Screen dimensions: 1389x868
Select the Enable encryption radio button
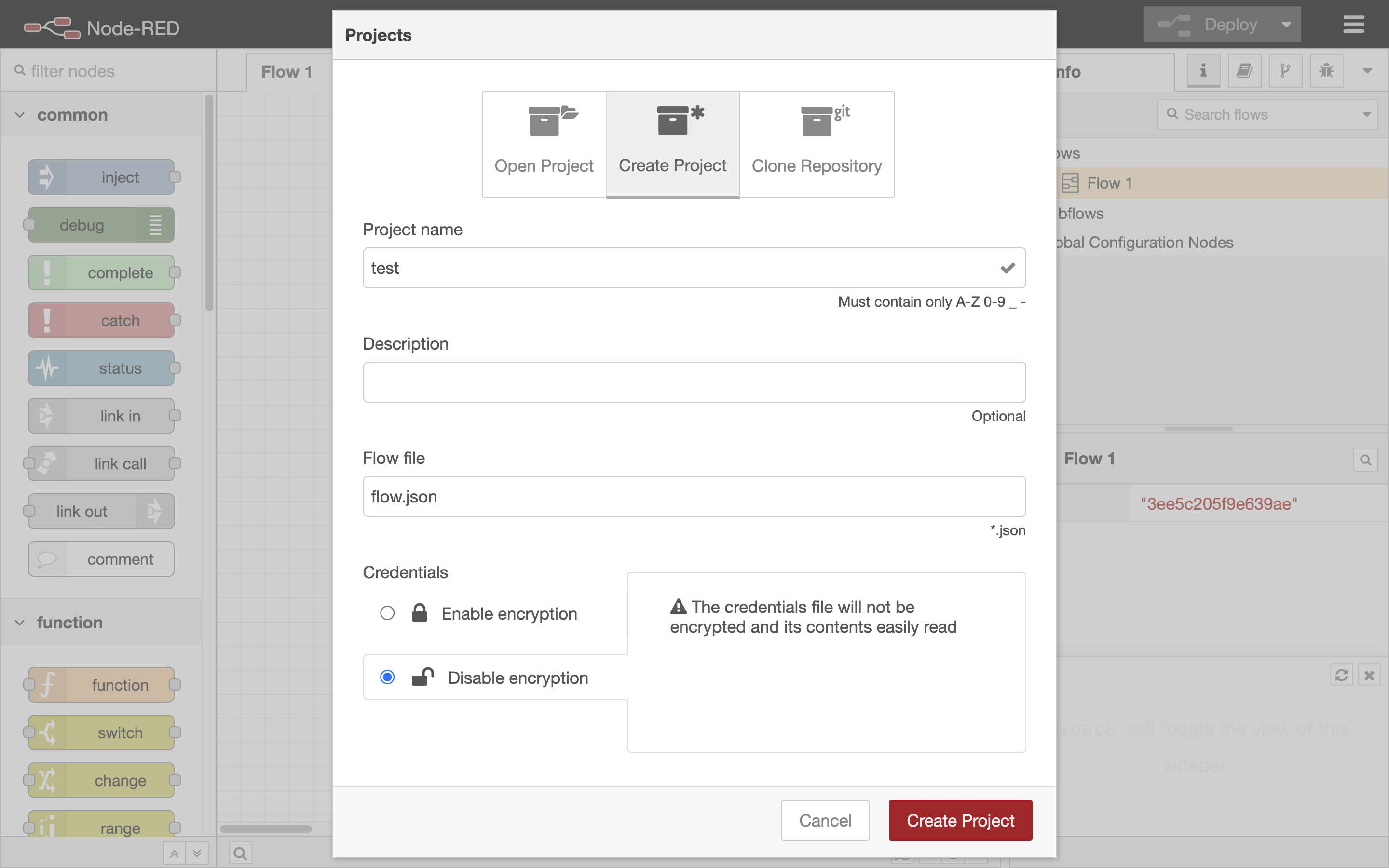pos(388,613)
